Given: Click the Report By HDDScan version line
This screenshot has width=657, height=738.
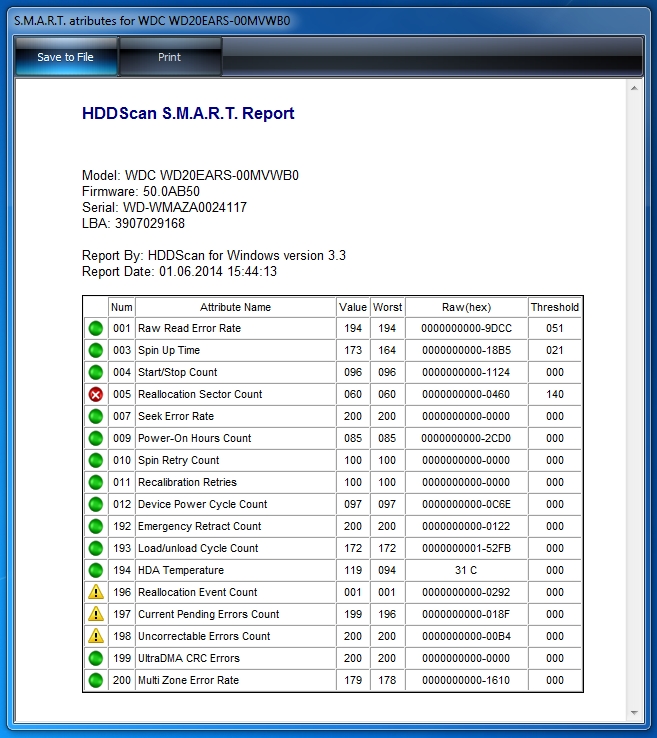Looking at the screenshot, I should [214, 256].
